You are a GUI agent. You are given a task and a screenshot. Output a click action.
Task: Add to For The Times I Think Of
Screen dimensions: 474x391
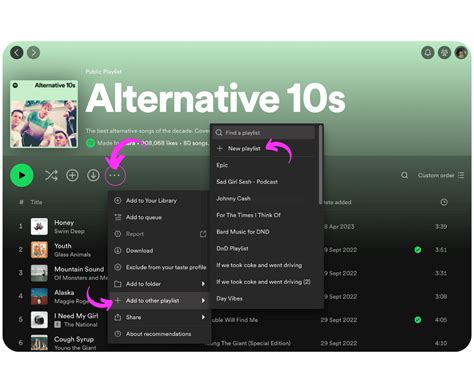pyautogui.click(x=265, y=215)
